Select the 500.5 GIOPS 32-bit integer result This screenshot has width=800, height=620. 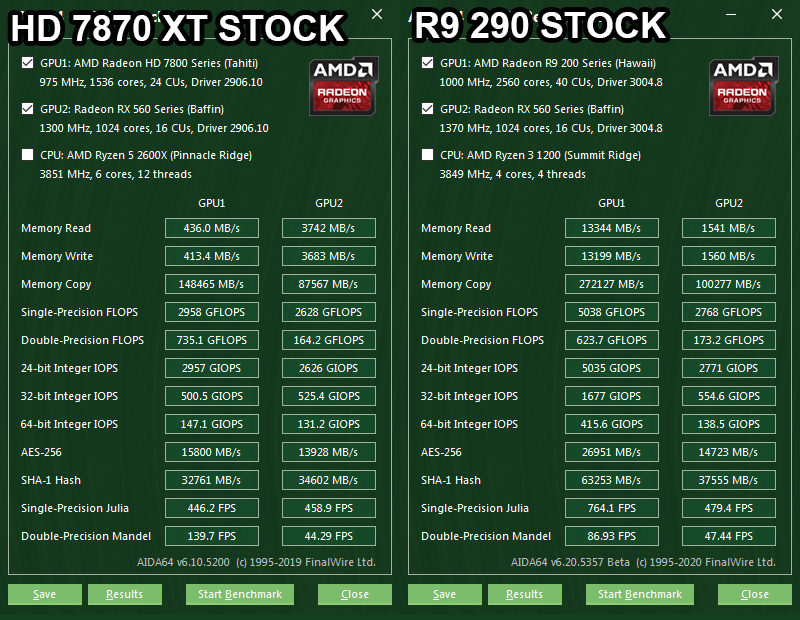(212, 396)
